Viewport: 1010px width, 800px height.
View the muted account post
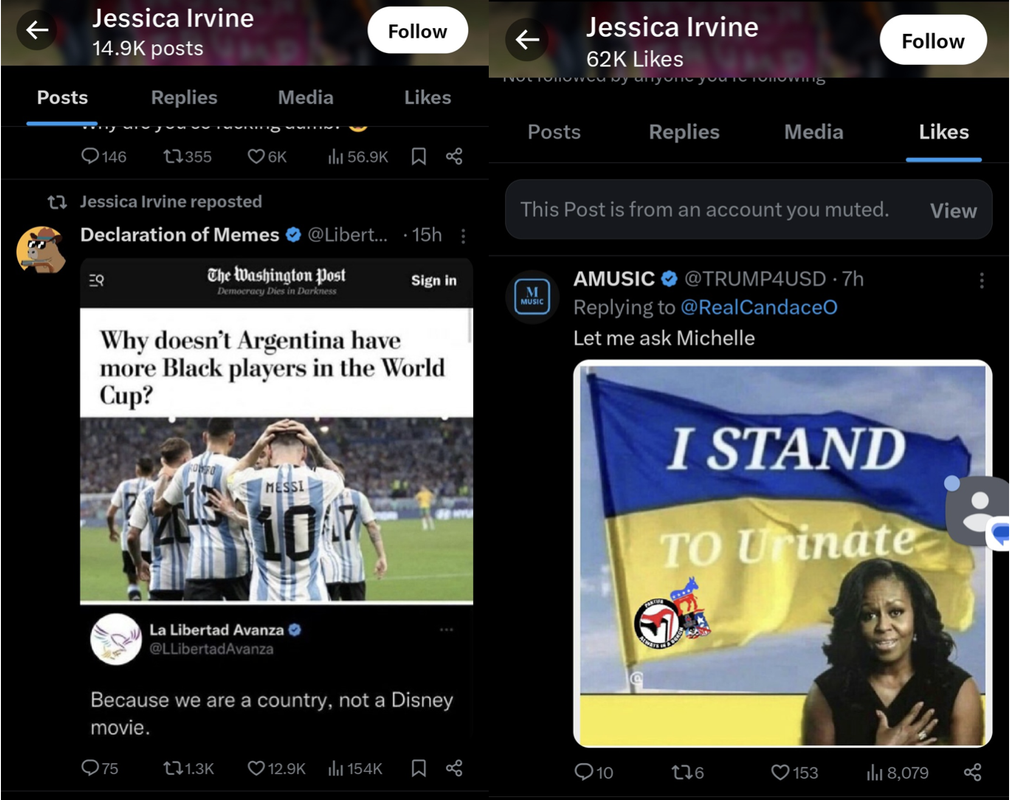[x=953, y=210]
